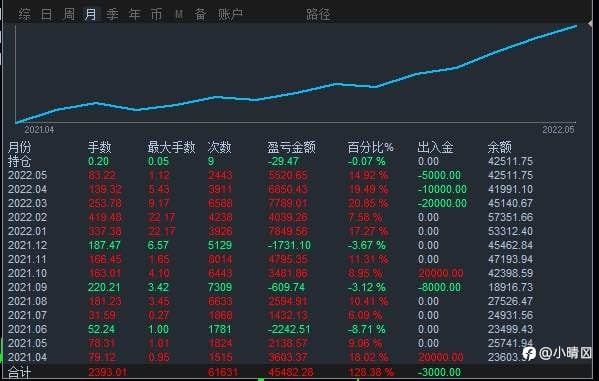The height and width of the screenshot is (381, 599).
Task: Click the 2021.04 chart axis start label
Action: [39, 130]
